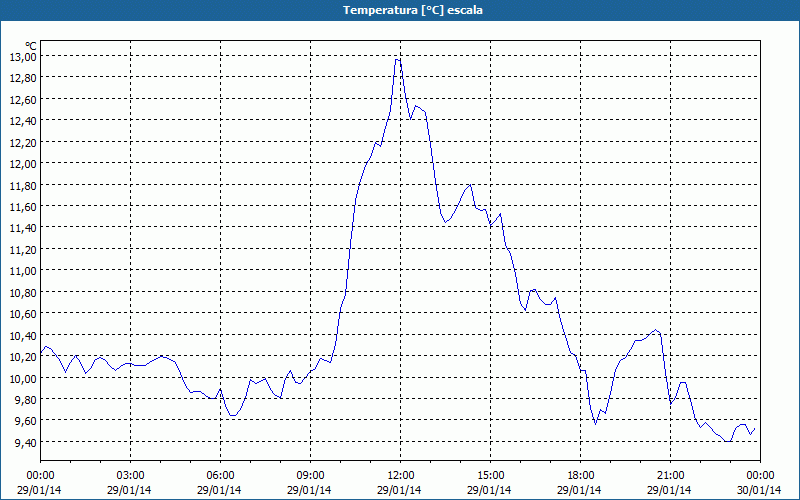Click the 11,60 y-axis label
The height and width of the screenshot is (500, 800).
pos(22,207)
